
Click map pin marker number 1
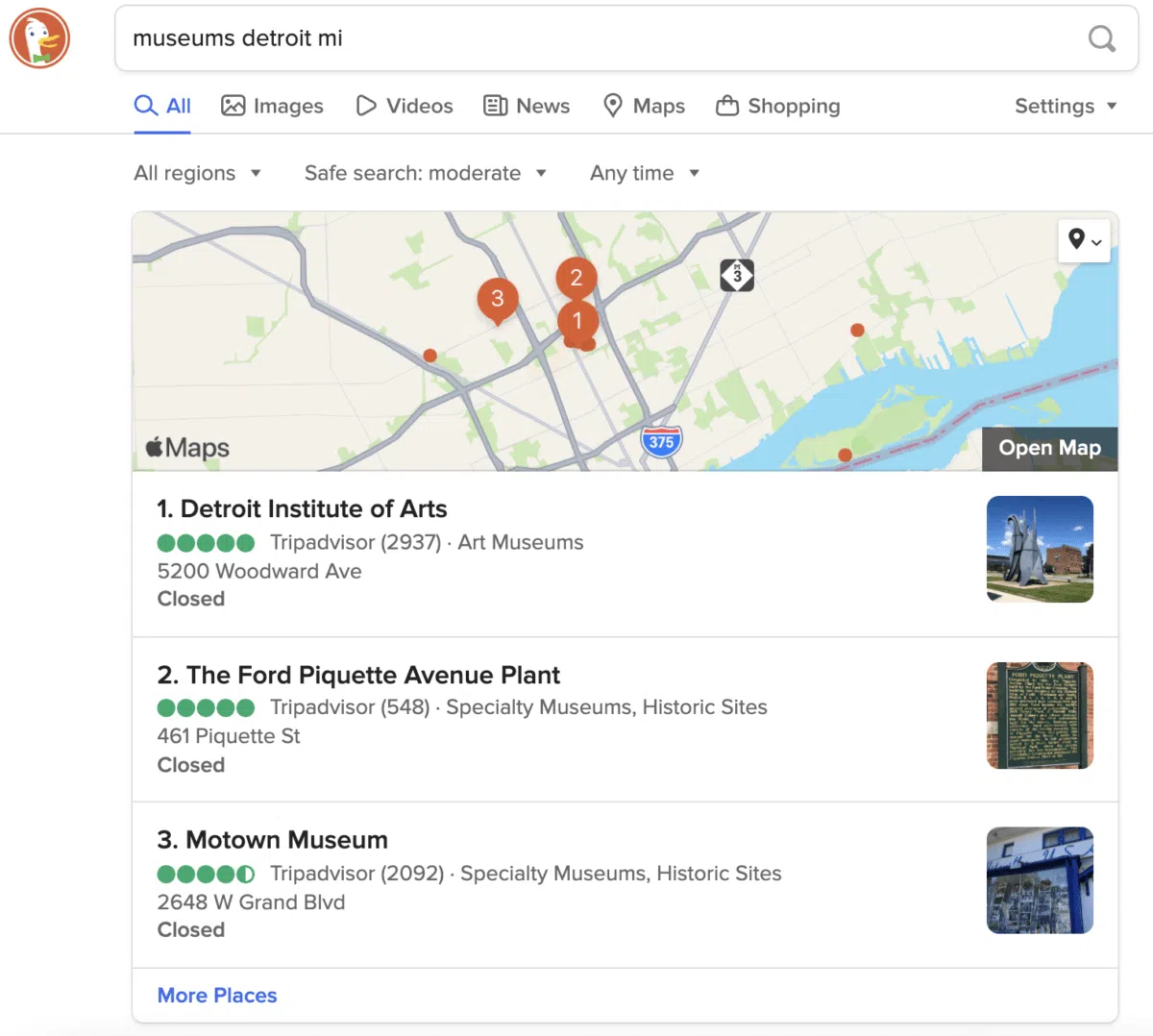(x=577, y=321)
